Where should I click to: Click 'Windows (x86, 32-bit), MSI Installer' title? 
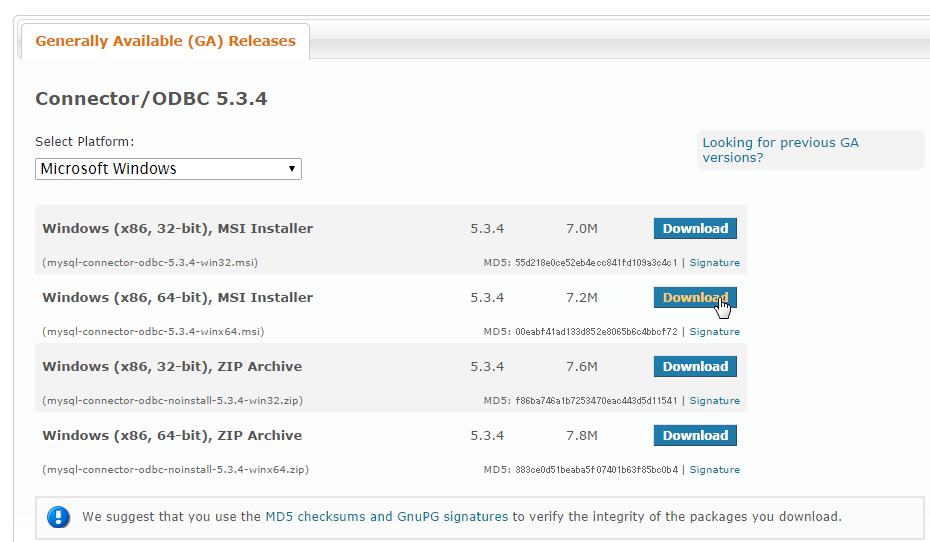177,229
